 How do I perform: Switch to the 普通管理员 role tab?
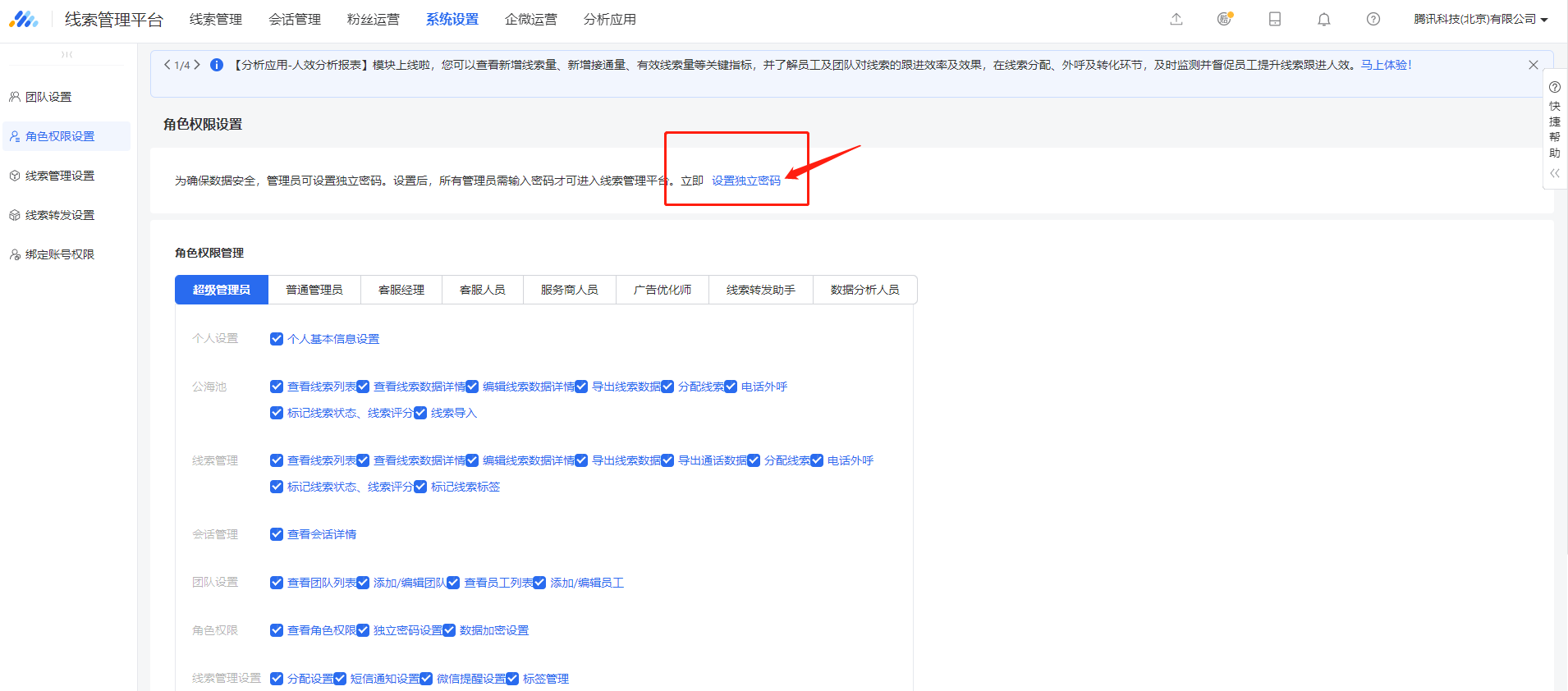[x=314, y=290]
